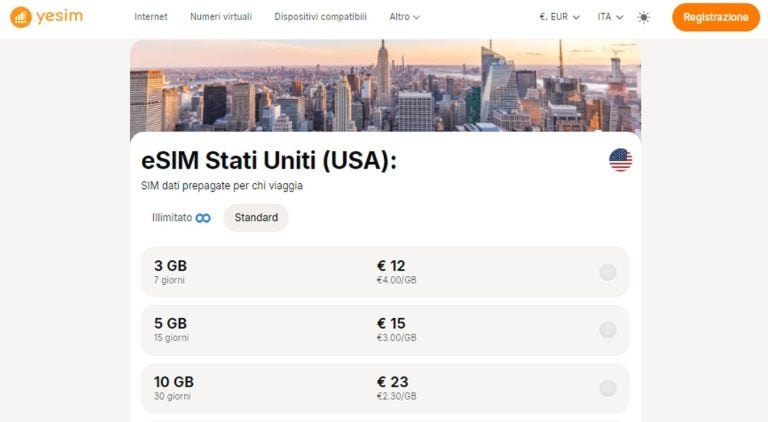Select the 10 GB plan radio button
Image resolution: width=768 pixels, height=422 pixels.
607,388
